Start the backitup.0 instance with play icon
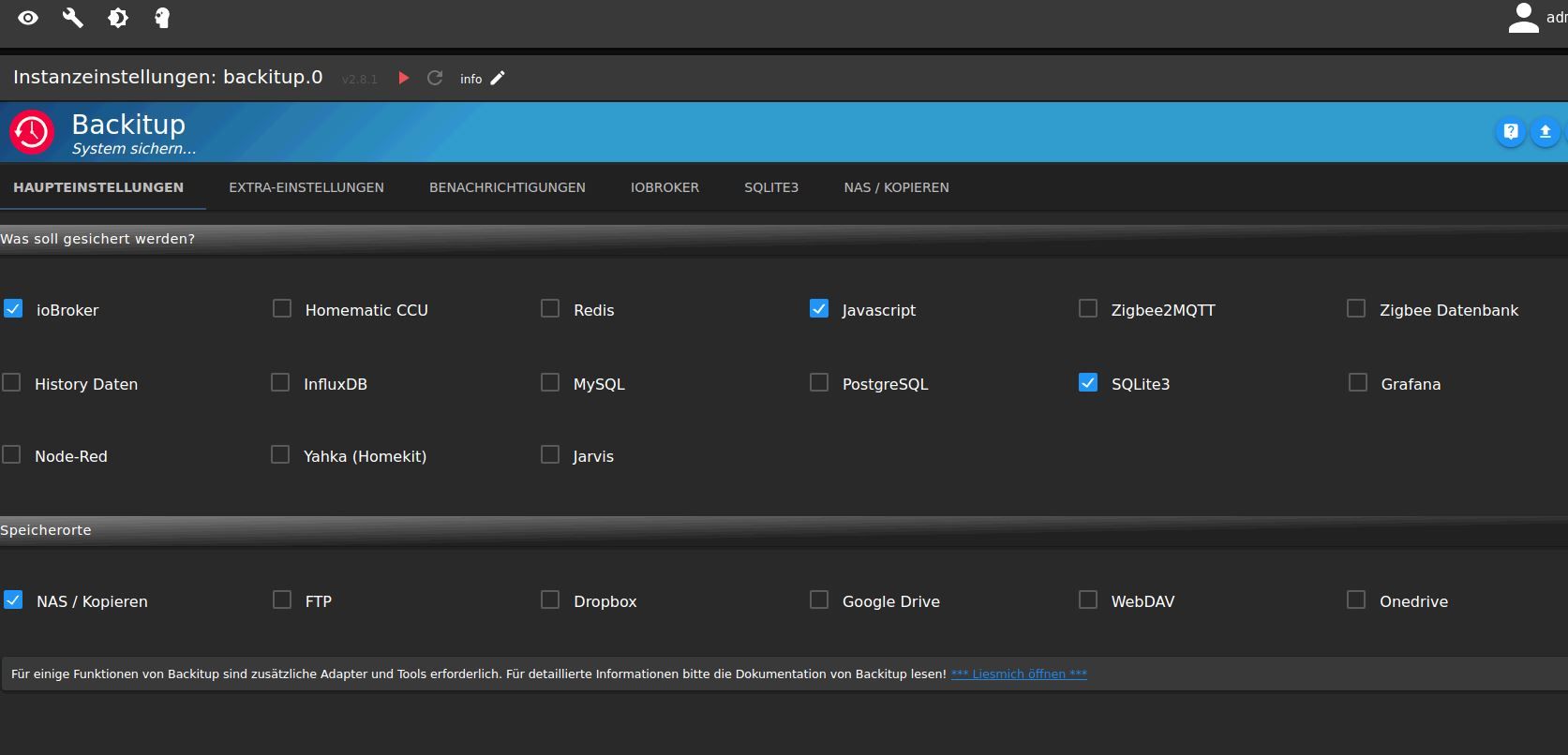 coord(404,78)
